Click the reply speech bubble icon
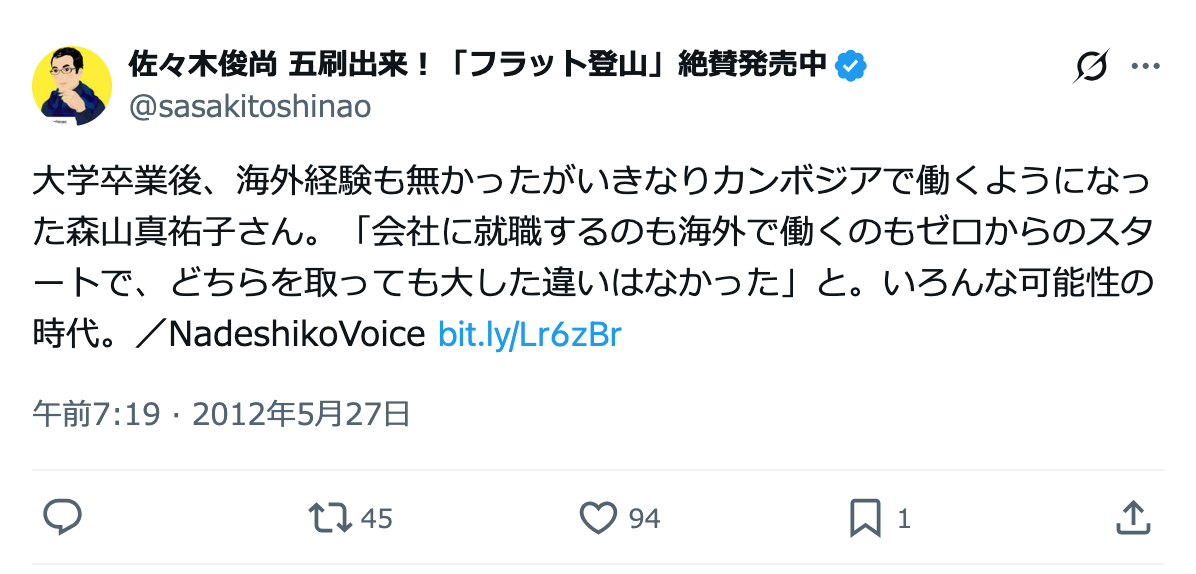This screenshot has height=574, width=1196. click(62, 517)
